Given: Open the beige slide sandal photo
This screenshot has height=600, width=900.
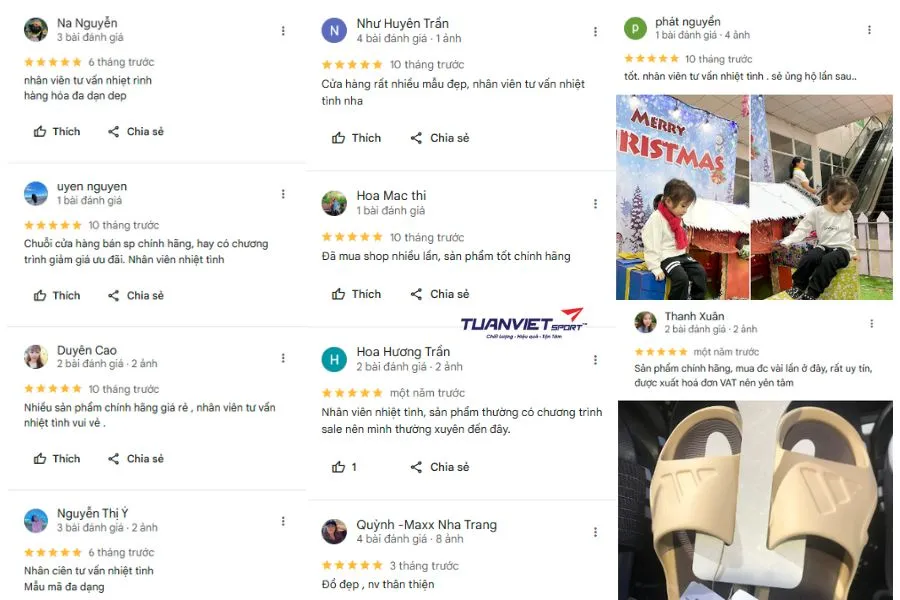Looking at the screenshot, I should [x=755, y=500].
